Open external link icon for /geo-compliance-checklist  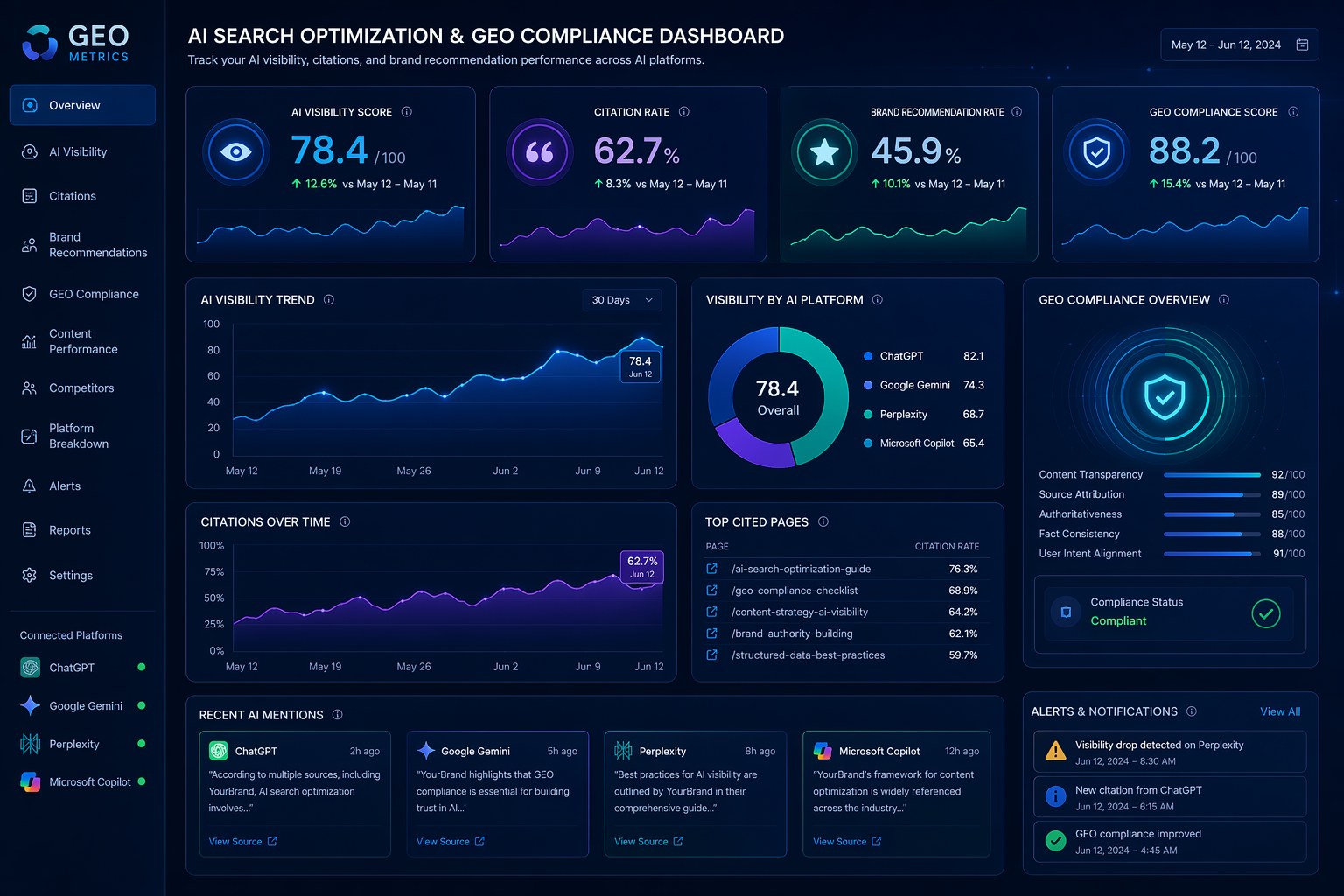(712, 591)
